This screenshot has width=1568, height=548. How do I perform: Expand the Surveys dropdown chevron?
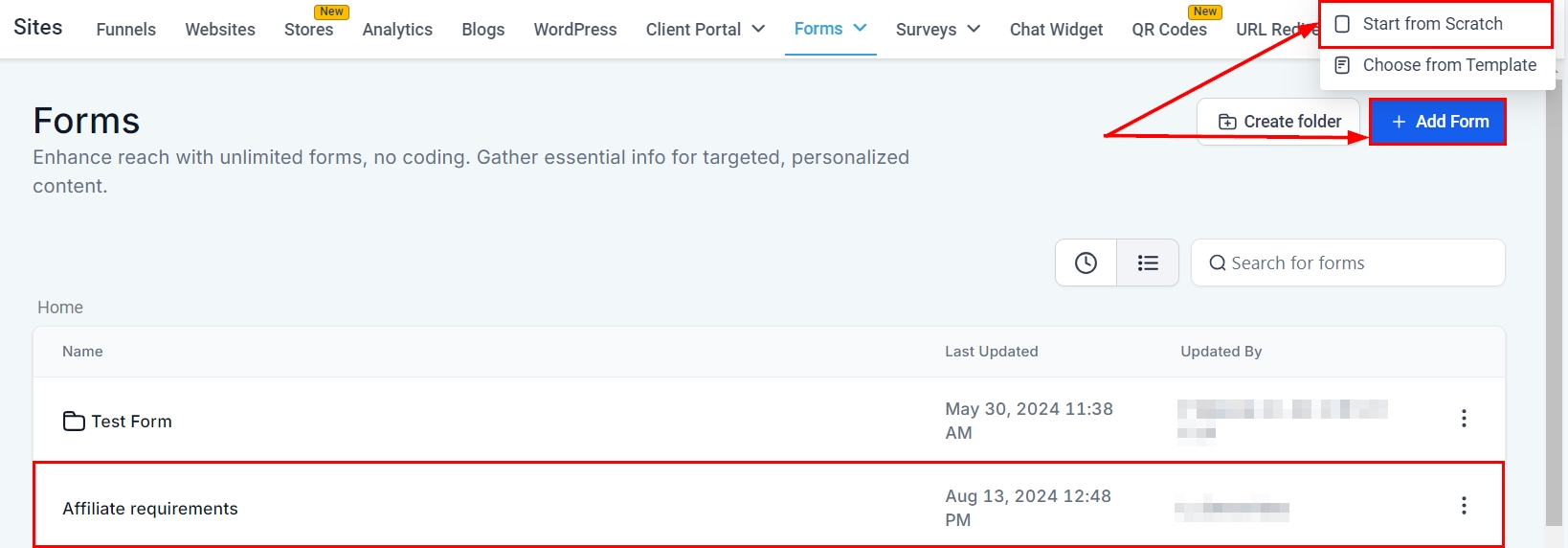tap(974, 30)
